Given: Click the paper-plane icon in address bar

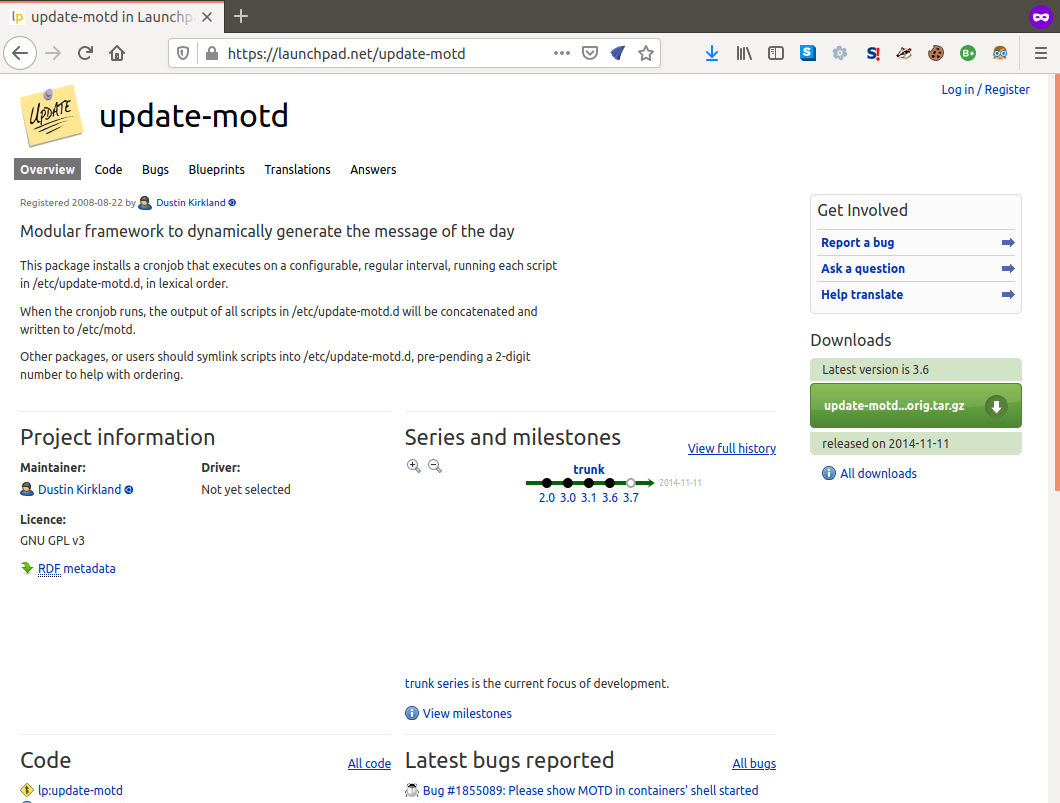Looking at the screenshot, I should pyautogui.click(x=617, y=53).
